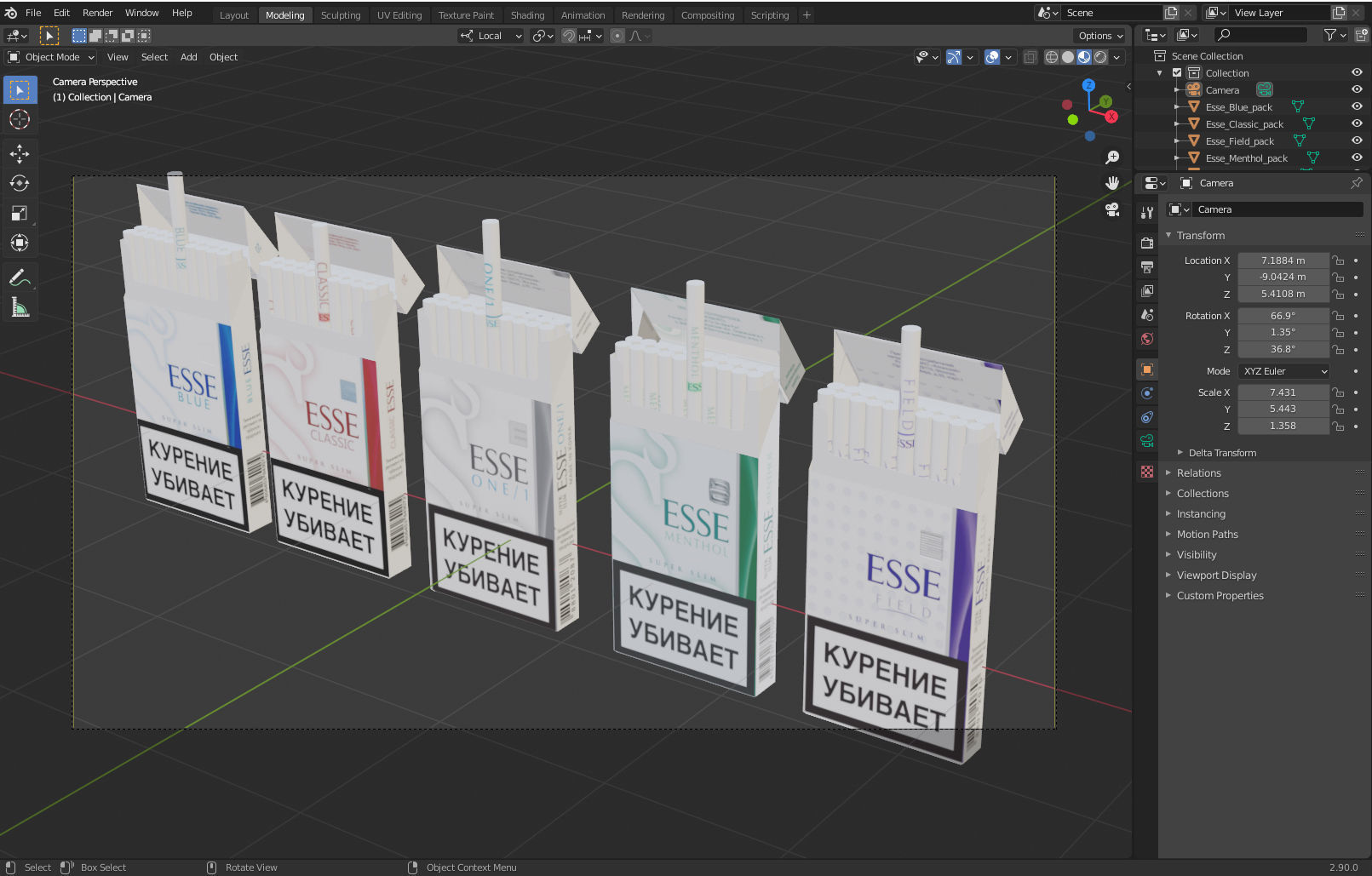Select the Move tool
The height and width of the screenshot is (876, 1372).
(20, 153)
